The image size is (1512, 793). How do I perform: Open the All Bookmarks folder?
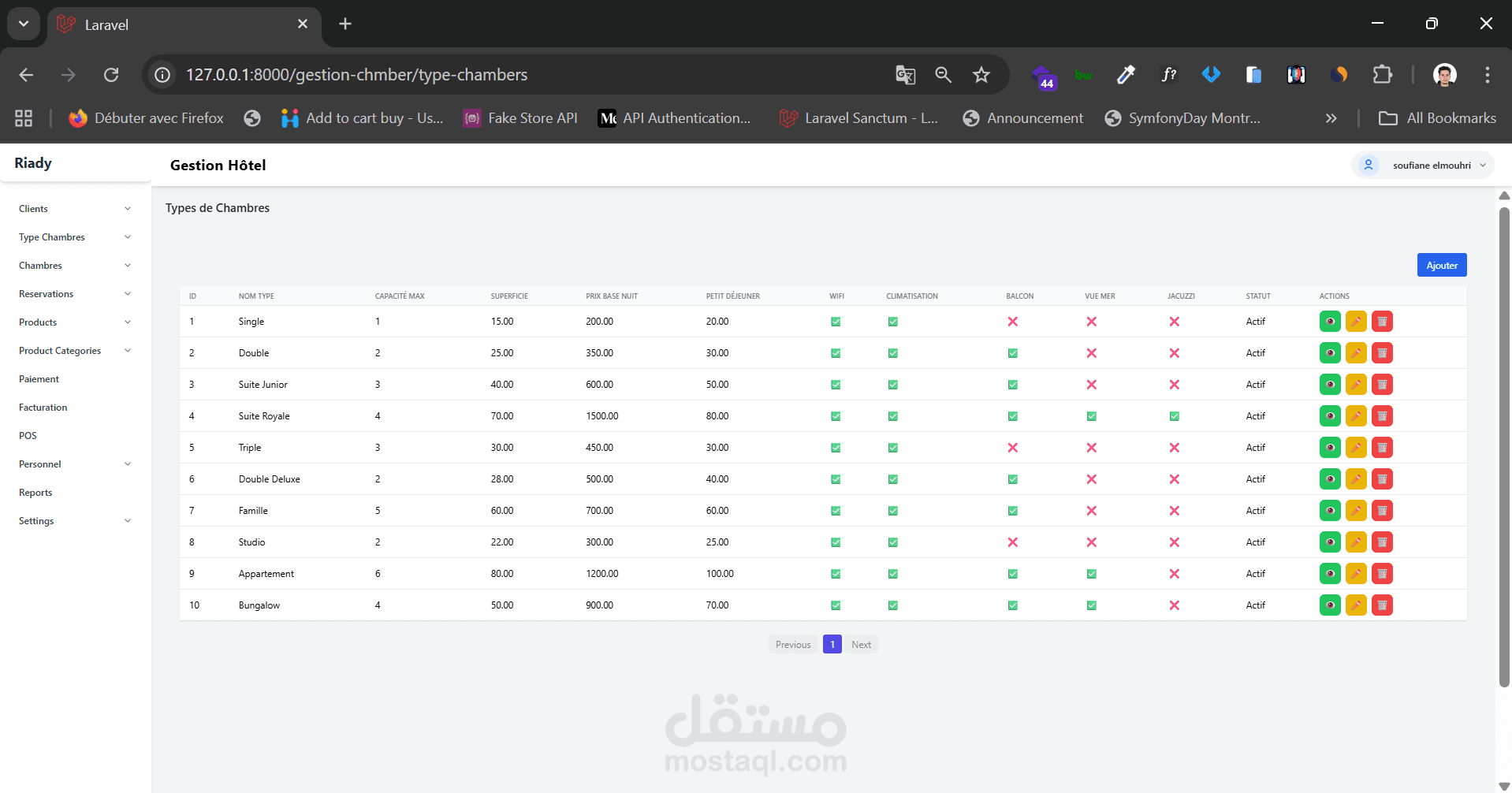pyautogui.click(x=1437, y=118)
